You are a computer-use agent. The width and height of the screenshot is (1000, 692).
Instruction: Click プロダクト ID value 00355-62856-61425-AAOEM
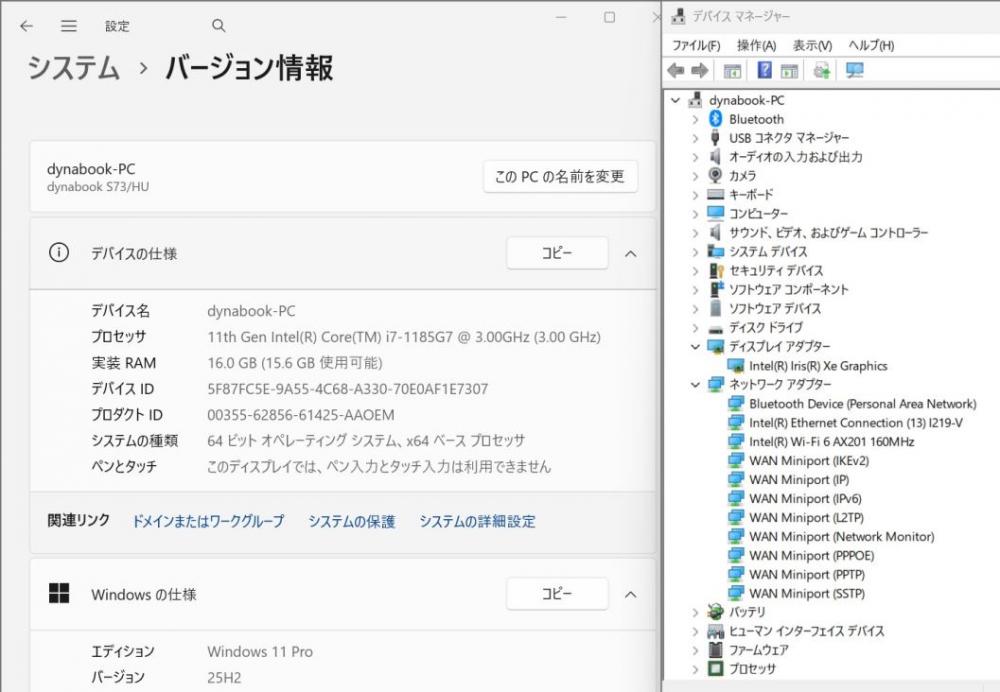(x=300, y=415)
